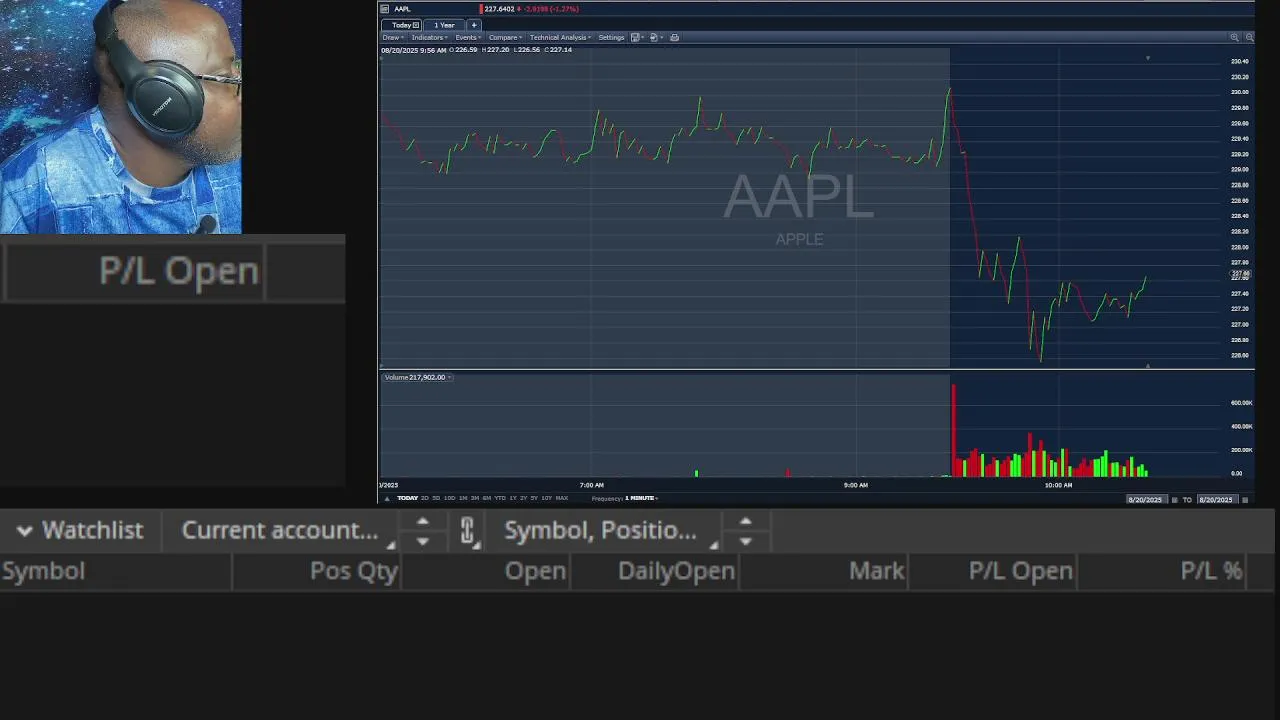The width and height of the screenshot is (1280, 720).
Task: Select the MAX time range
Action: point(562,498)
